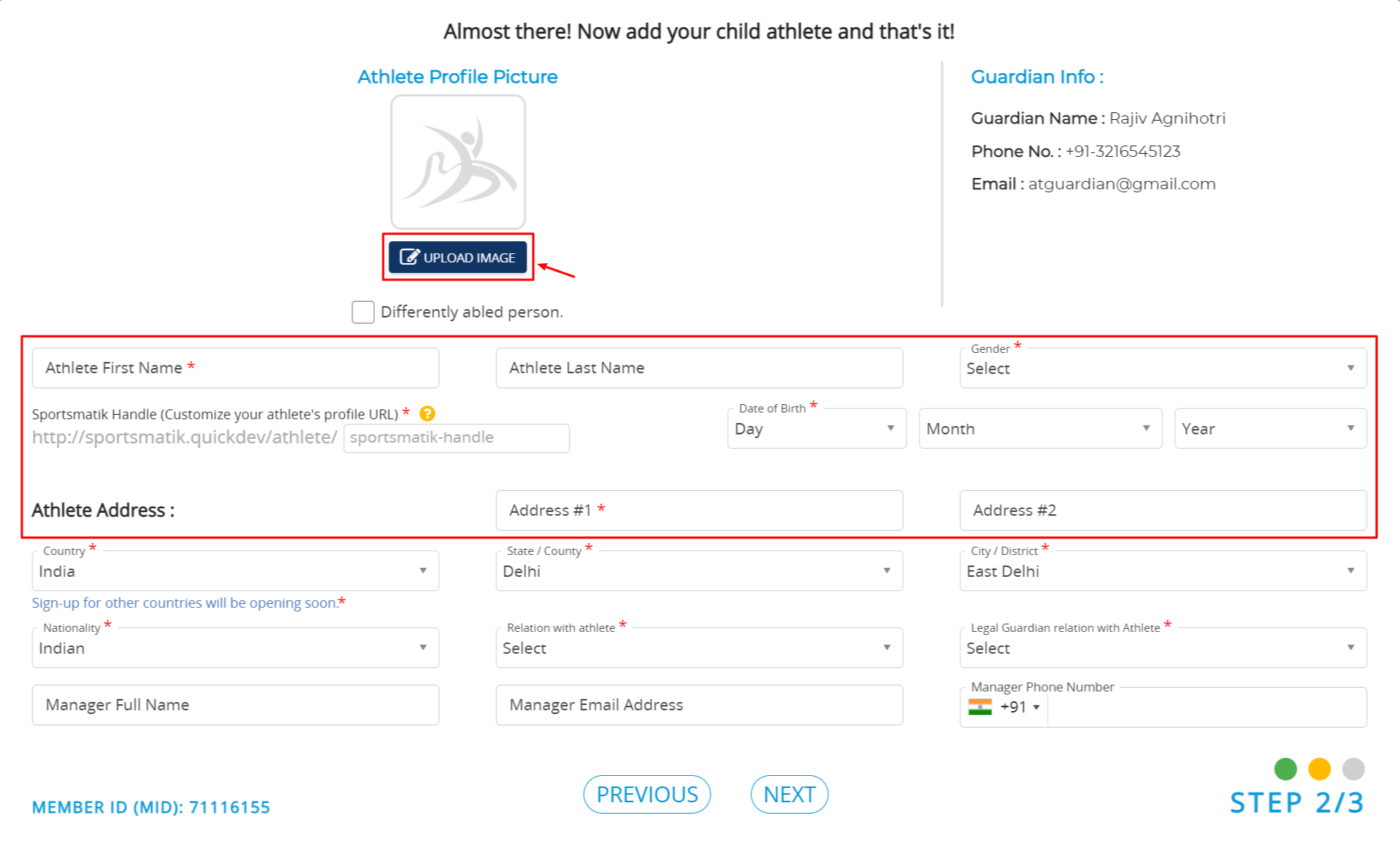Click the Manager Email Address field
This screenshot has width=1400, height=843.
point(699,705)
